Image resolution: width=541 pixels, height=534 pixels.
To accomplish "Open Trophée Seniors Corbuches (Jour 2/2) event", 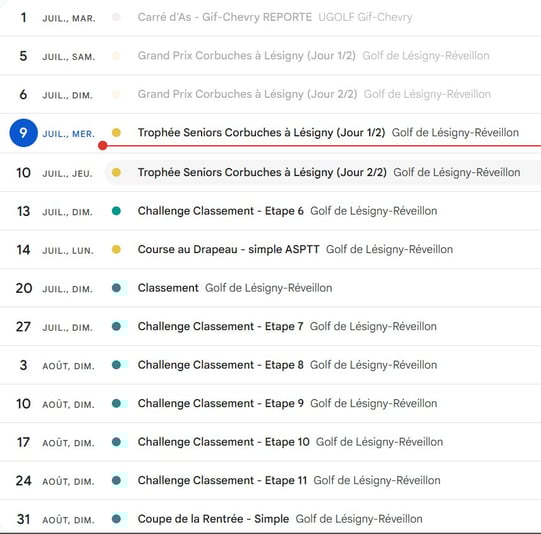I will (262, 172).
